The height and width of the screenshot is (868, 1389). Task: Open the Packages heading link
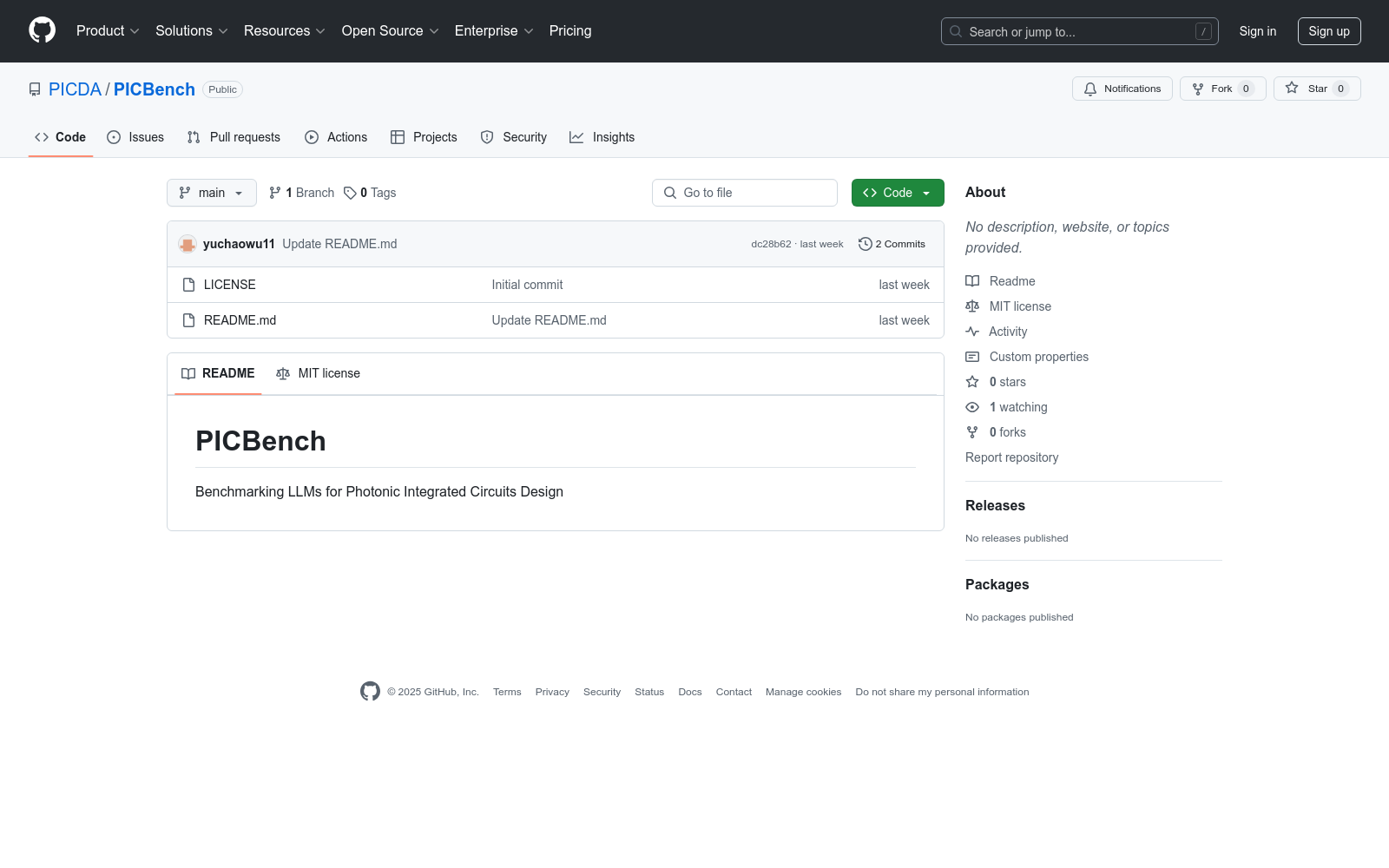997,584
